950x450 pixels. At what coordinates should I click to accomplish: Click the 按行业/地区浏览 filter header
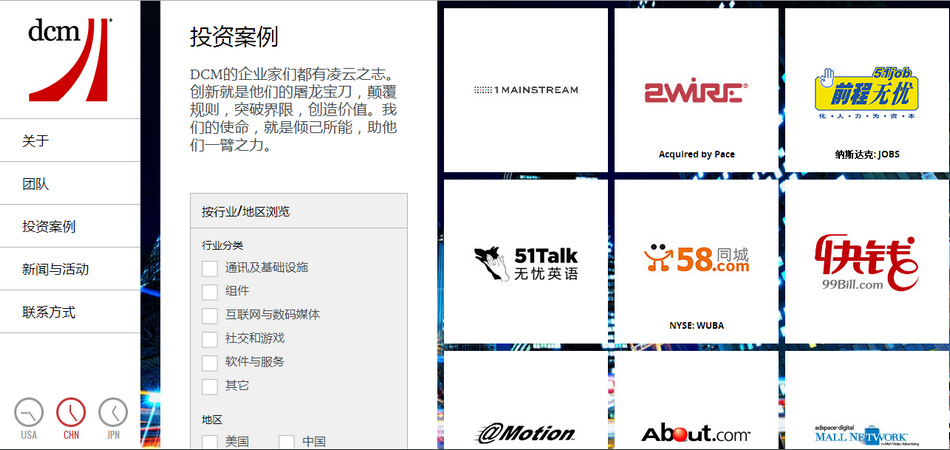click(x=299, y=211)
